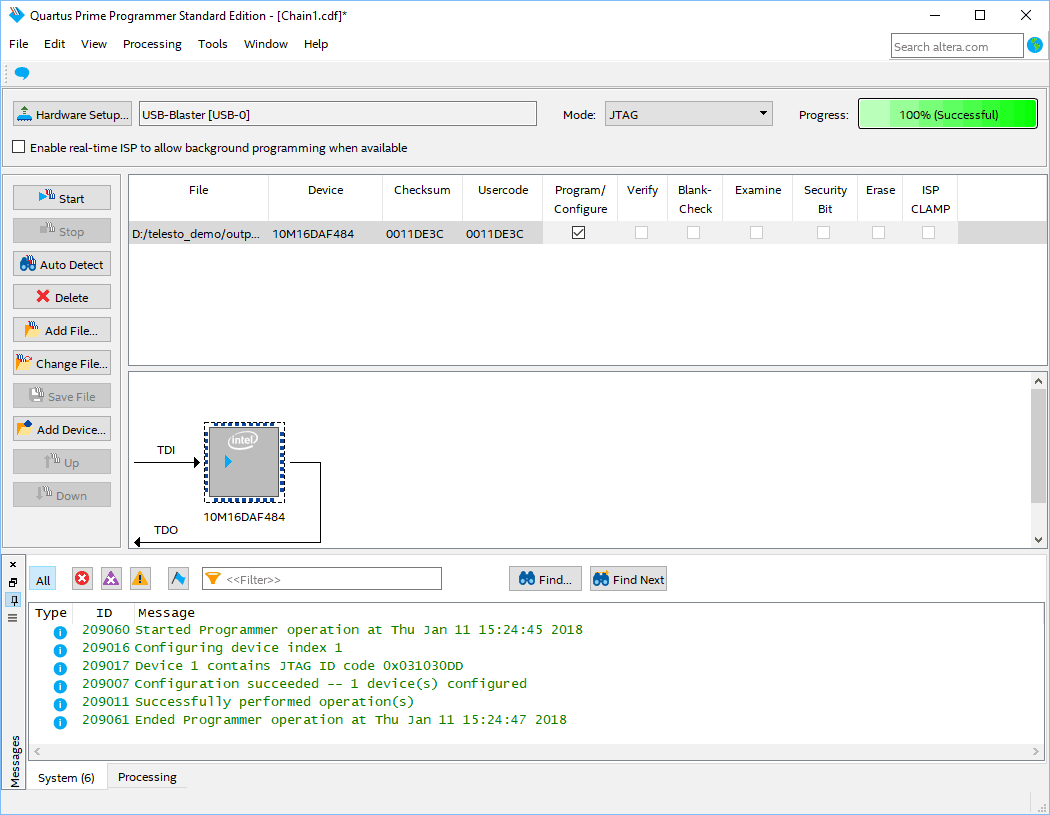1050x815 pixels.
Task: Show critical warning messages filter icon
Action: coord(111,578)
